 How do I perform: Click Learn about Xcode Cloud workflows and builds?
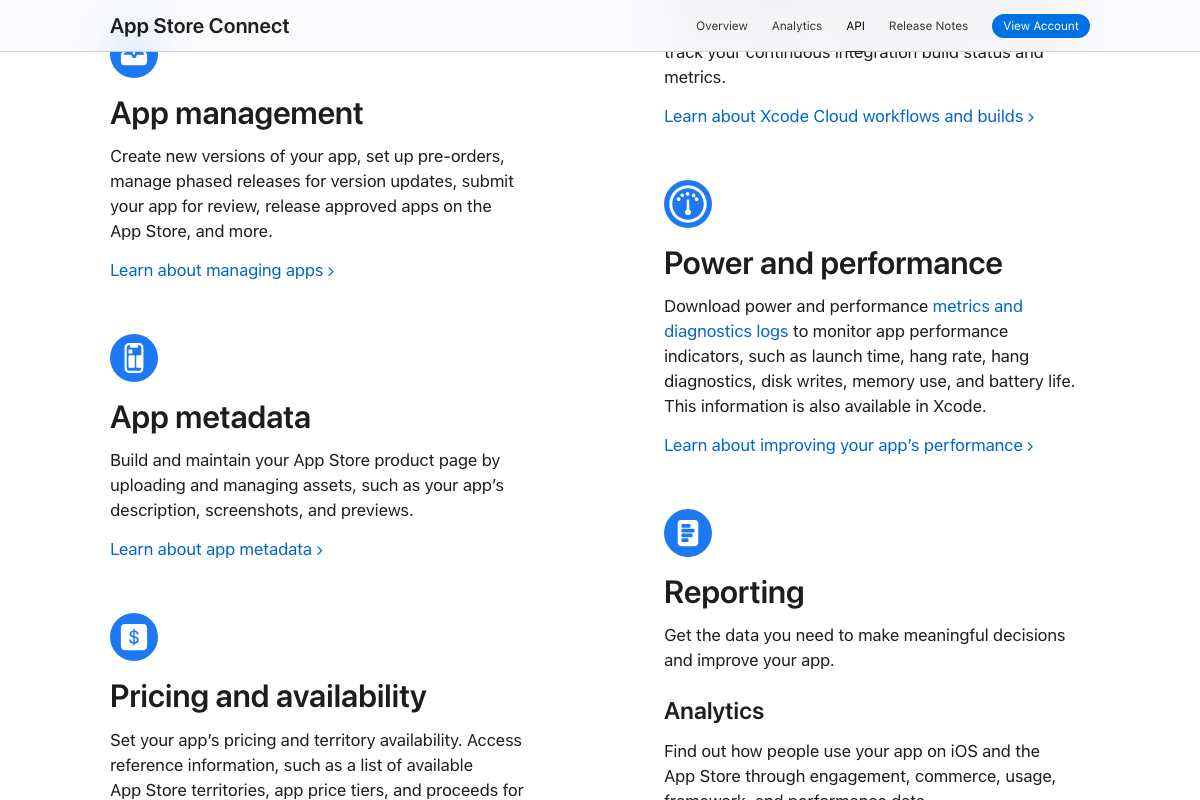pyautogui.click(x=843, y=116)
